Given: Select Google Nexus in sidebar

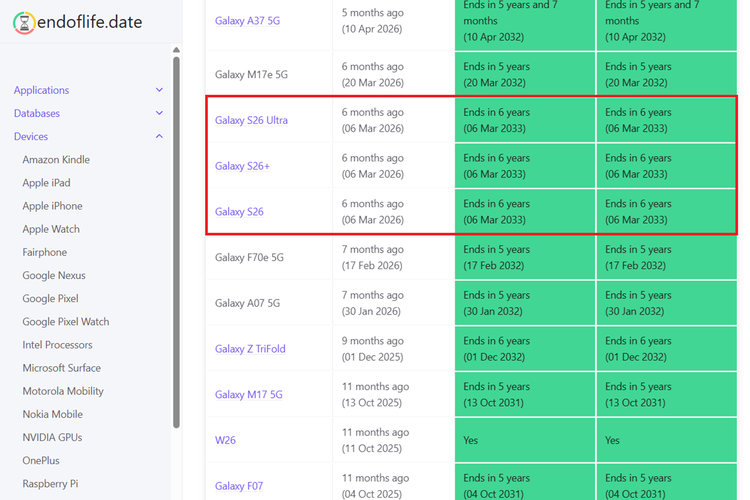Looking at the screenshot, I should tap(54, 275).
